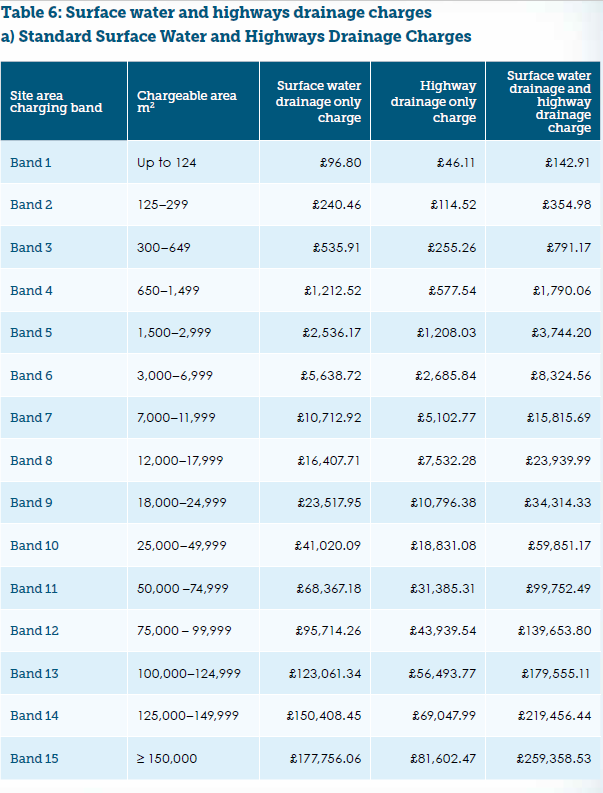The image size is (603, 793).
Task: Click the £10,712.92 charge in Band 7
Action: [x=329, y=418]
